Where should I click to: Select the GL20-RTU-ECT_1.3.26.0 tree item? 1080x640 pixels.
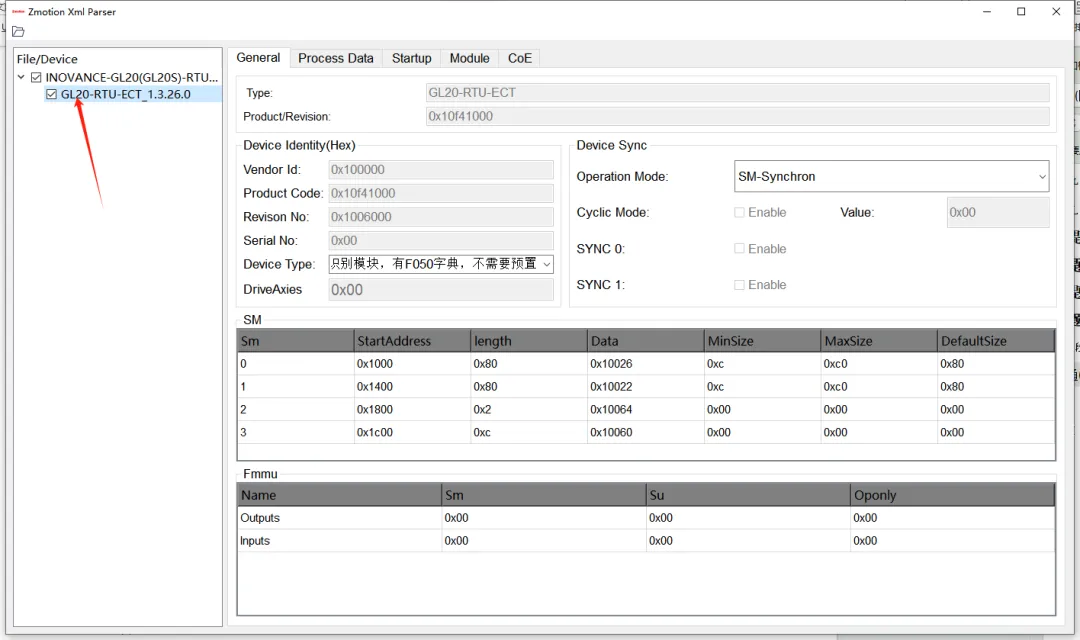pos(125,94)
